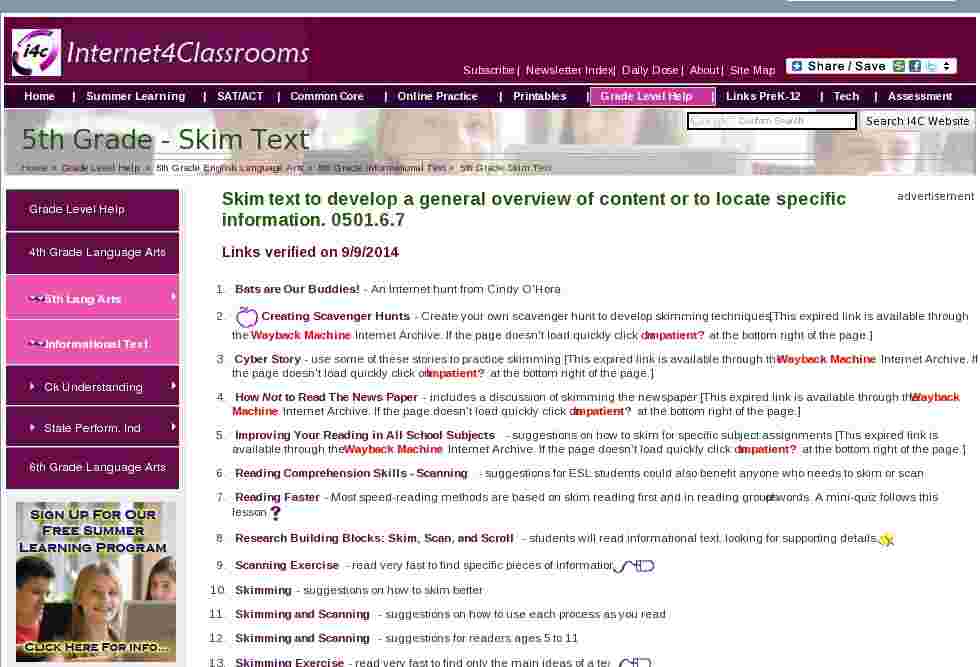
Task: Open the Skimming Exercise link
Action: 289,662
